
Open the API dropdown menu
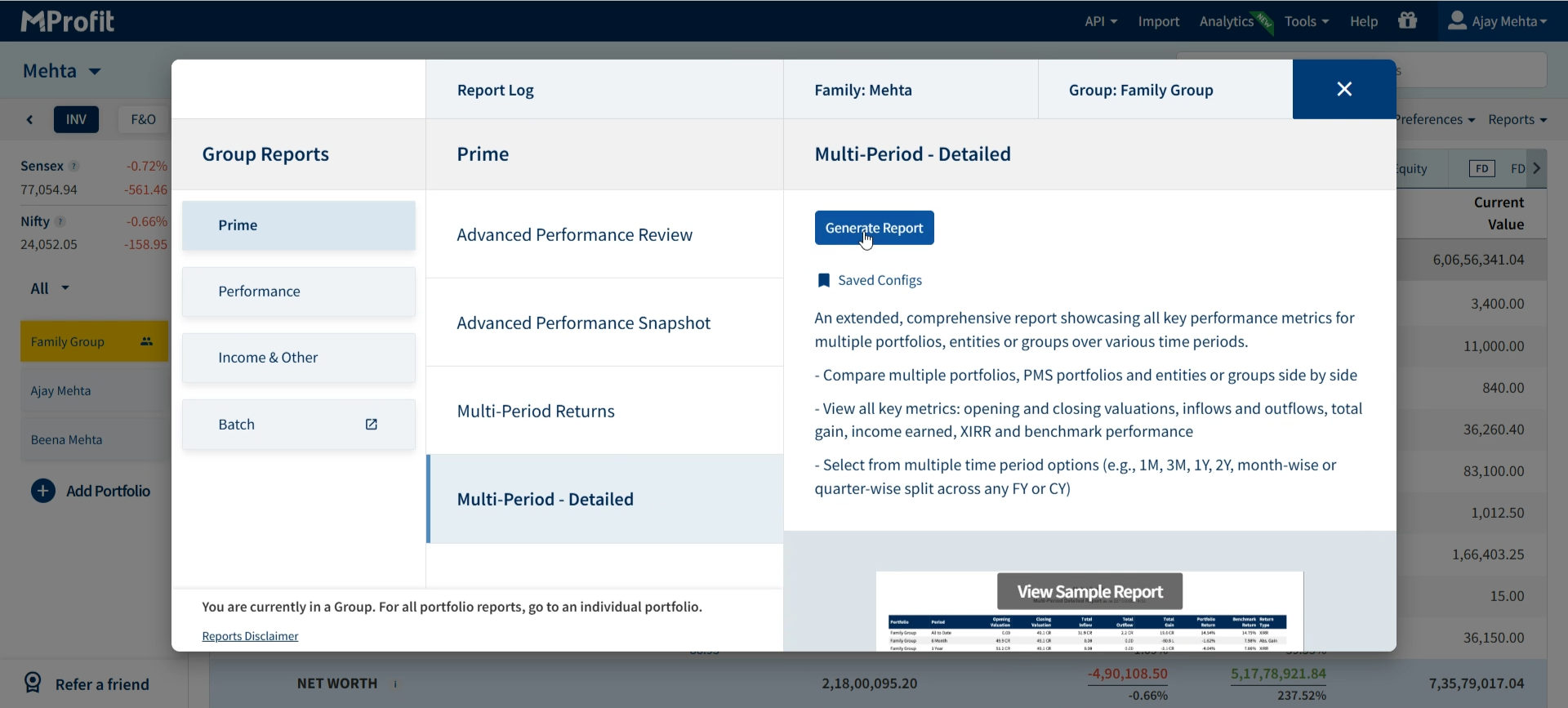click(1101, 21)
